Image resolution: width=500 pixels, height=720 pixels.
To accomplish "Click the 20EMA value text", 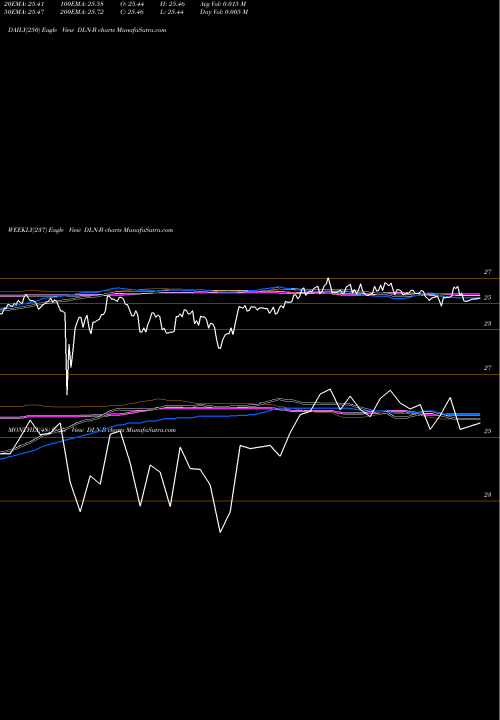I will tap(26, 4).
